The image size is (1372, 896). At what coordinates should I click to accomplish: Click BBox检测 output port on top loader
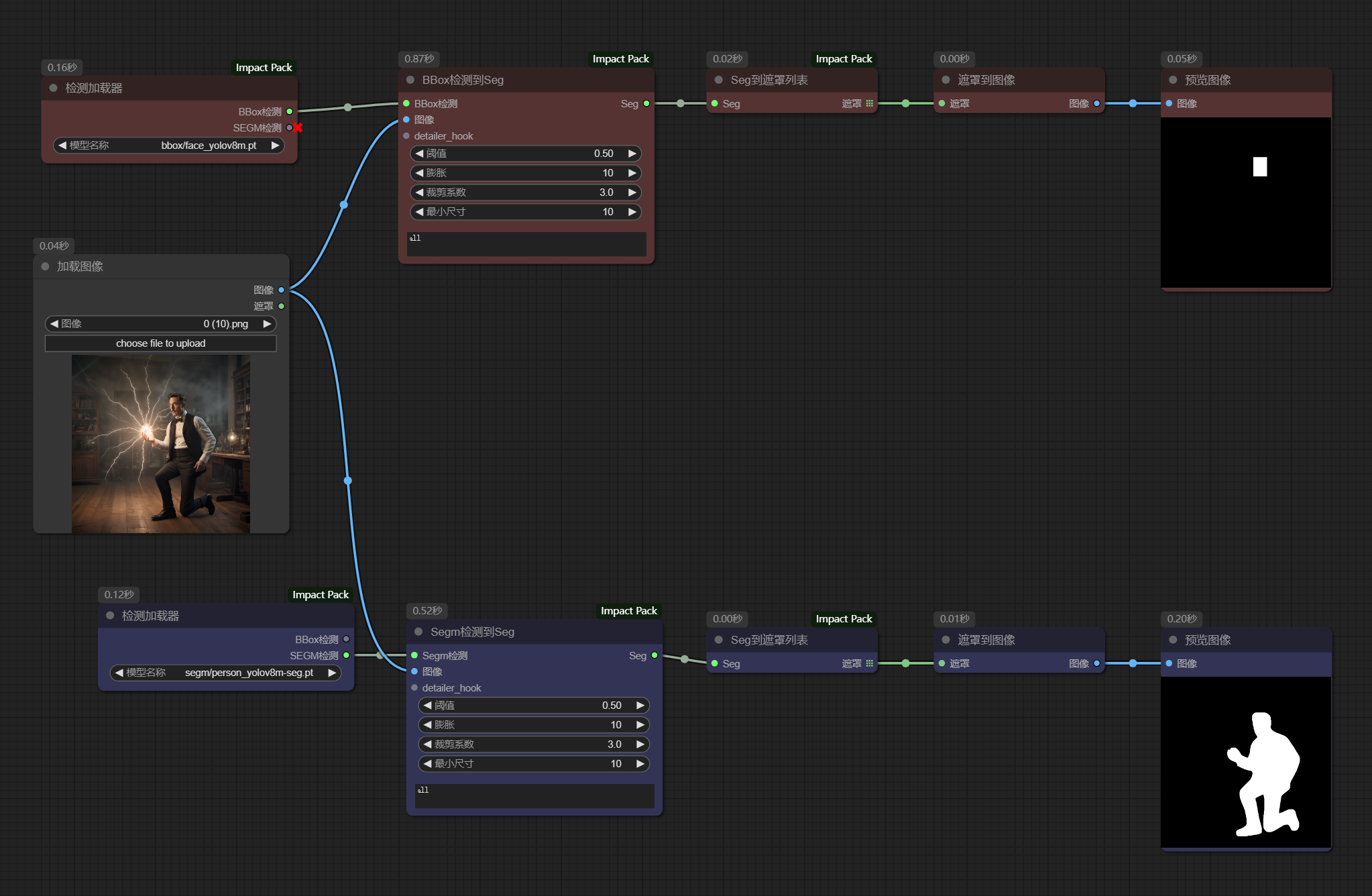pyautogui.click(x=289, y=111)
